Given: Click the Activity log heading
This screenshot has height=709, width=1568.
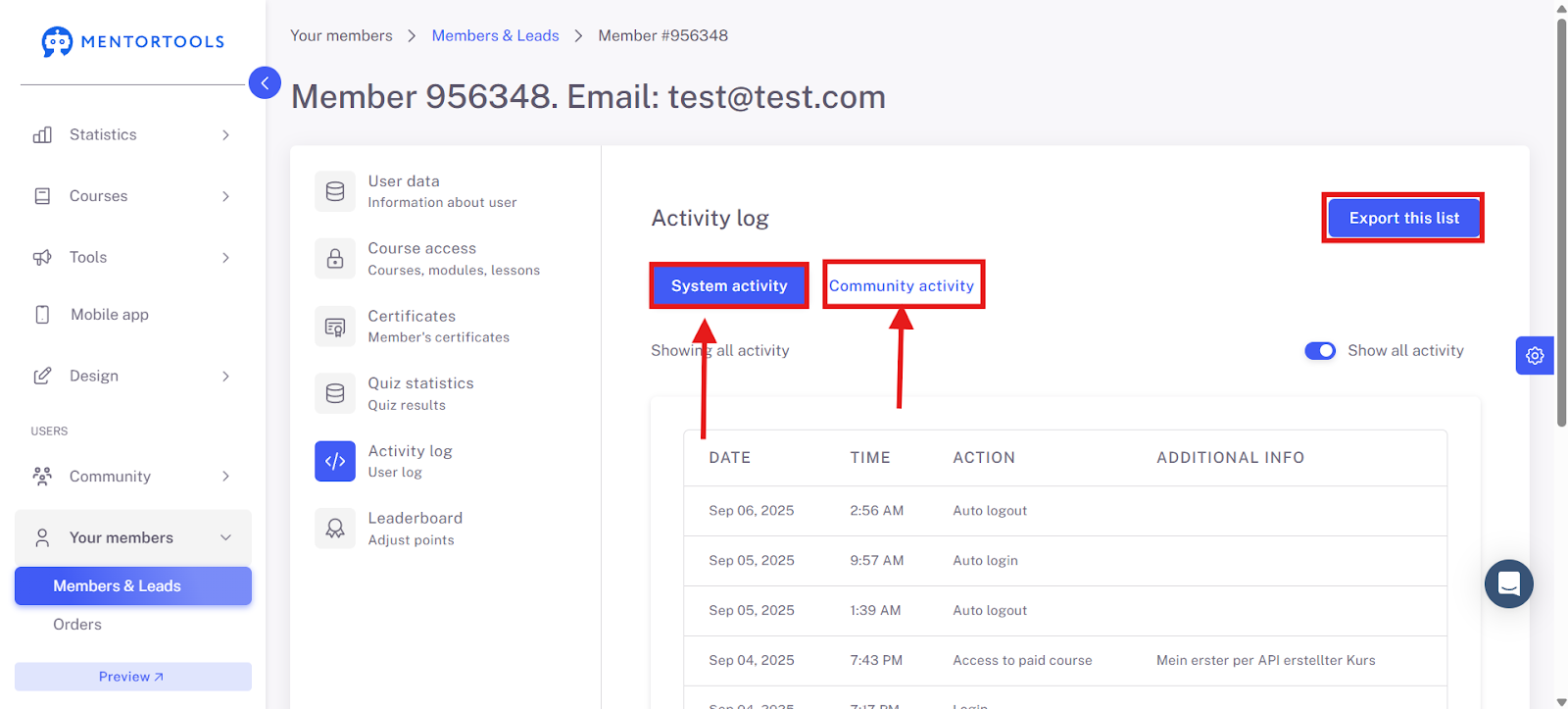Looking at the screenshot, I should pyautogui.click(x=710, y=218).
